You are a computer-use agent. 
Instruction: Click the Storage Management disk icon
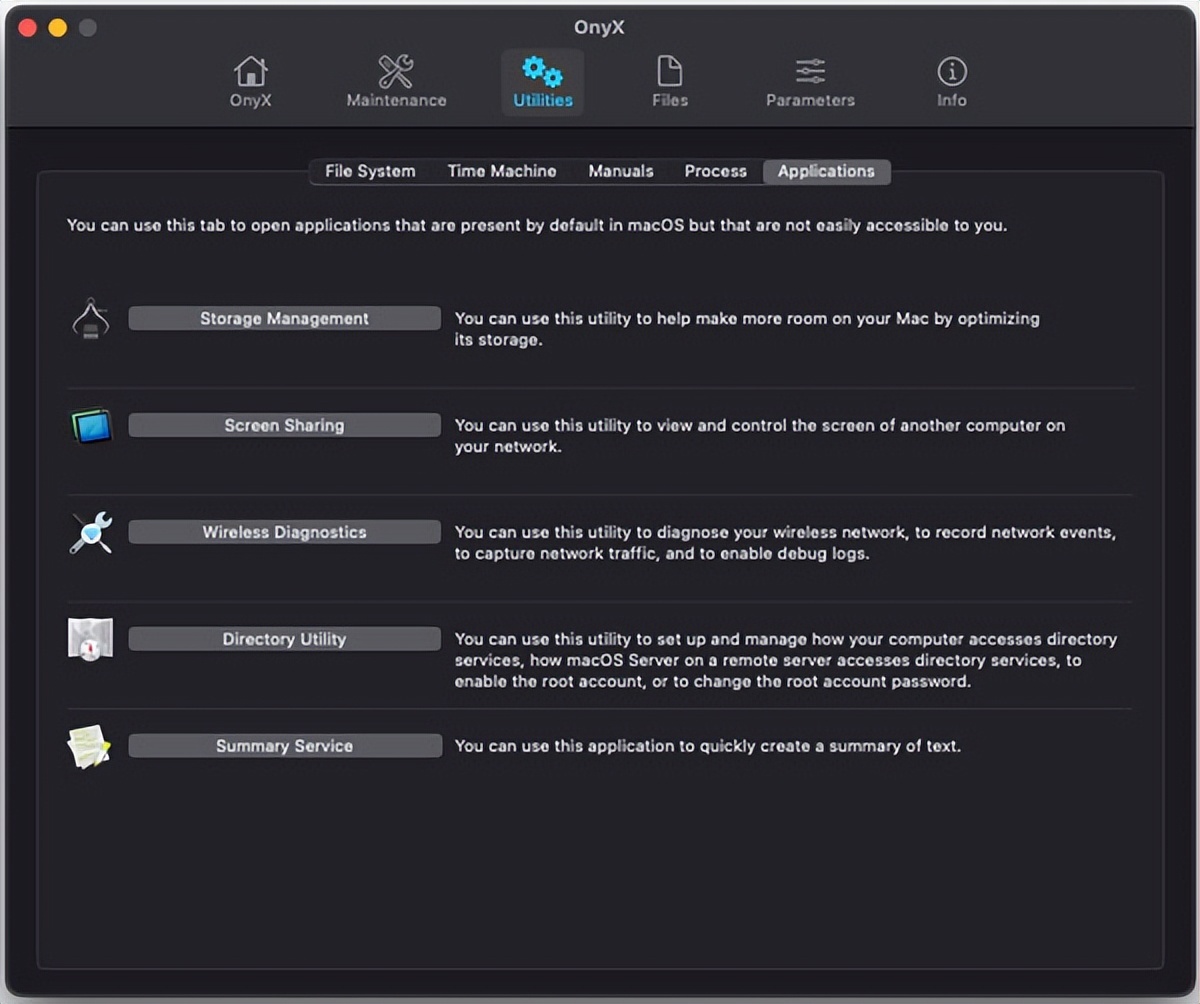[90, 317]
